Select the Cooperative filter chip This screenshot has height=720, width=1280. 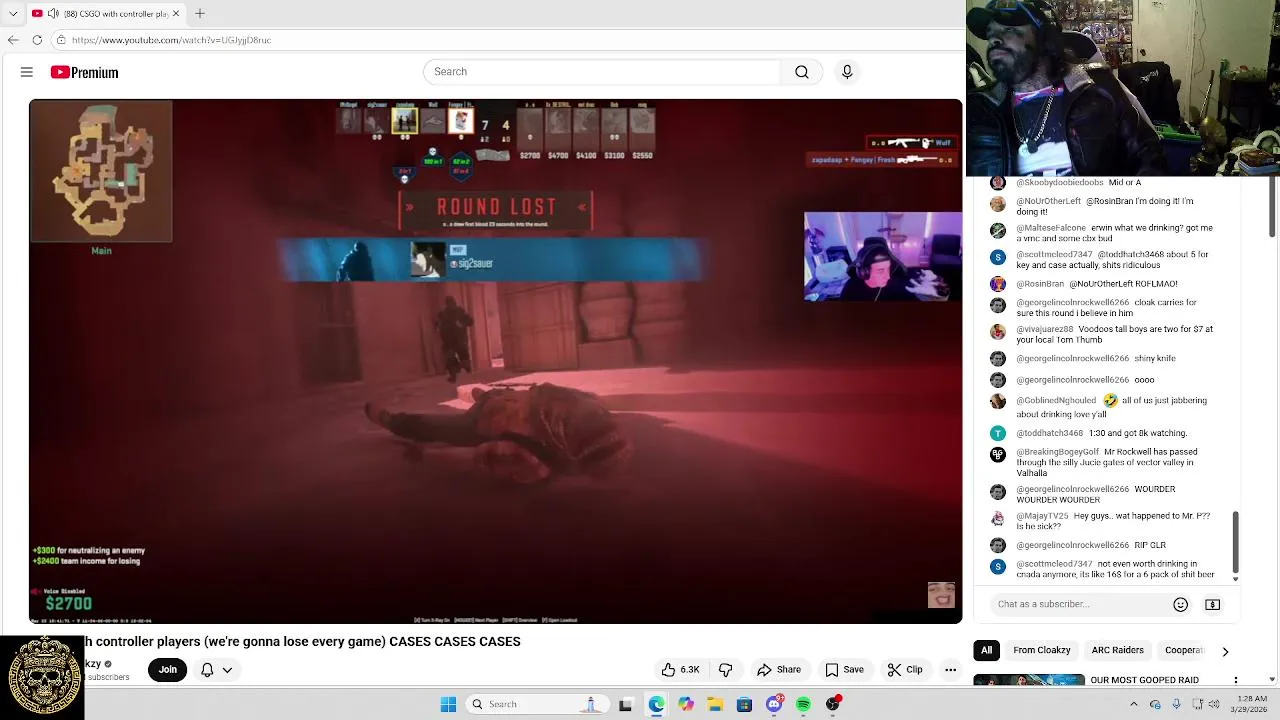(1185, 650)
